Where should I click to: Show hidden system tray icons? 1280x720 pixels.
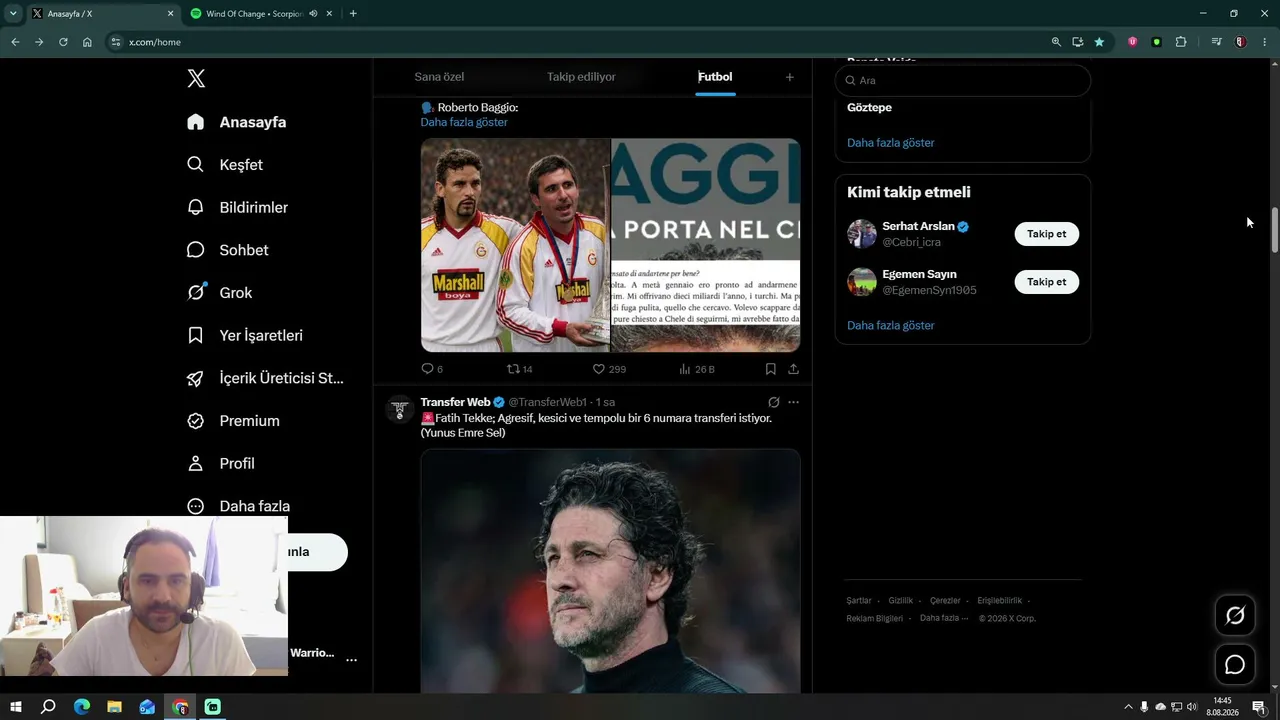1129,707
